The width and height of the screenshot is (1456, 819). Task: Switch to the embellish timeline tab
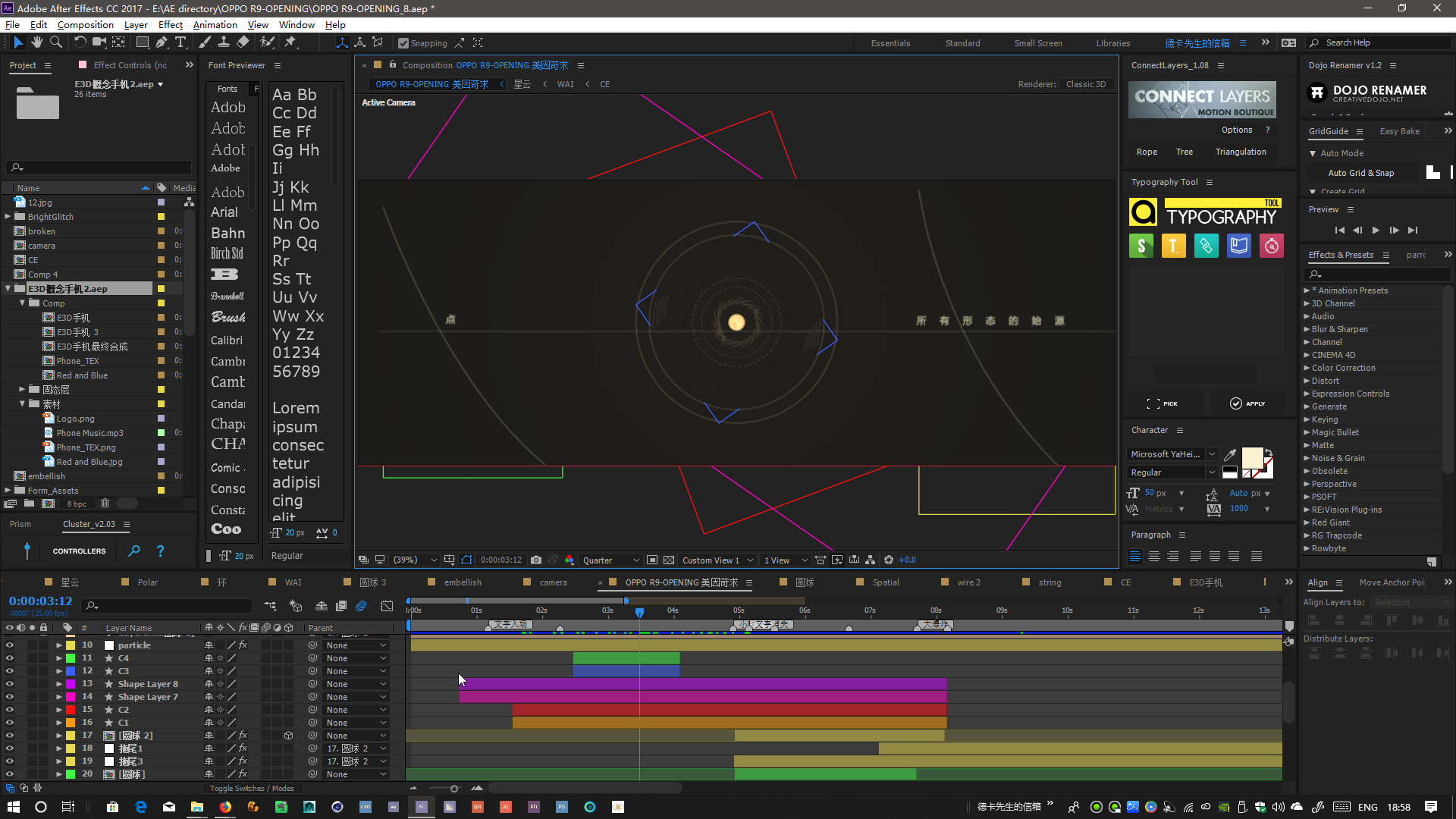pos(463,582)
